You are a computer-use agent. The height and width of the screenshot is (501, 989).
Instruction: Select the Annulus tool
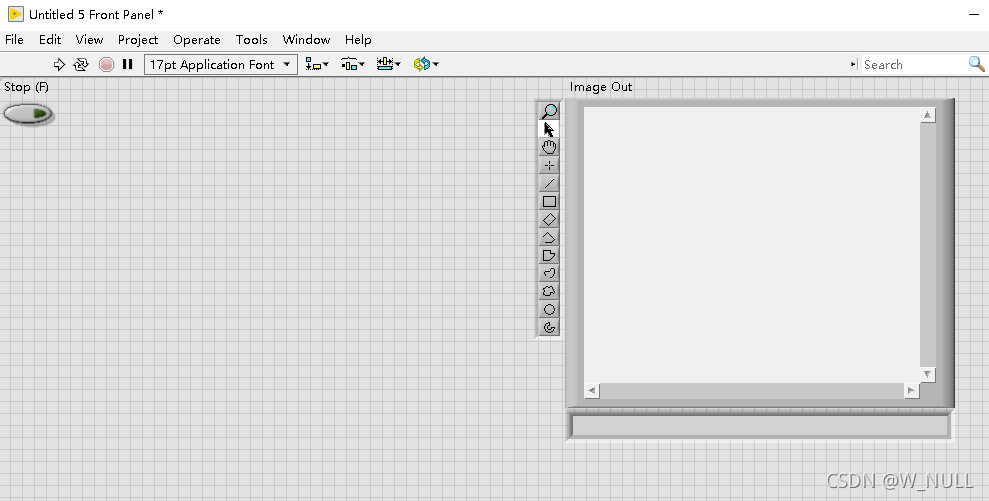[x=549, y=327]
